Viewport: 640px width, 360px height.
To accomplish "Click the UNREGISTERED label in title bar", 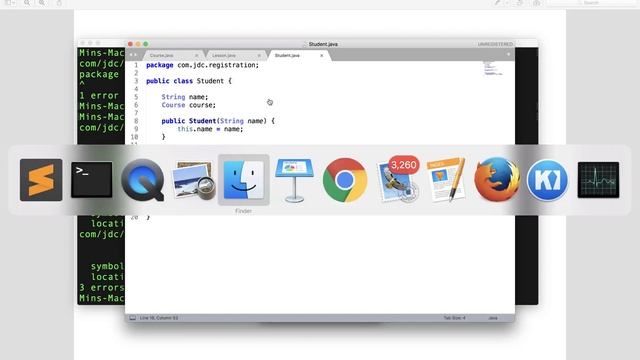I will point(495,44).
